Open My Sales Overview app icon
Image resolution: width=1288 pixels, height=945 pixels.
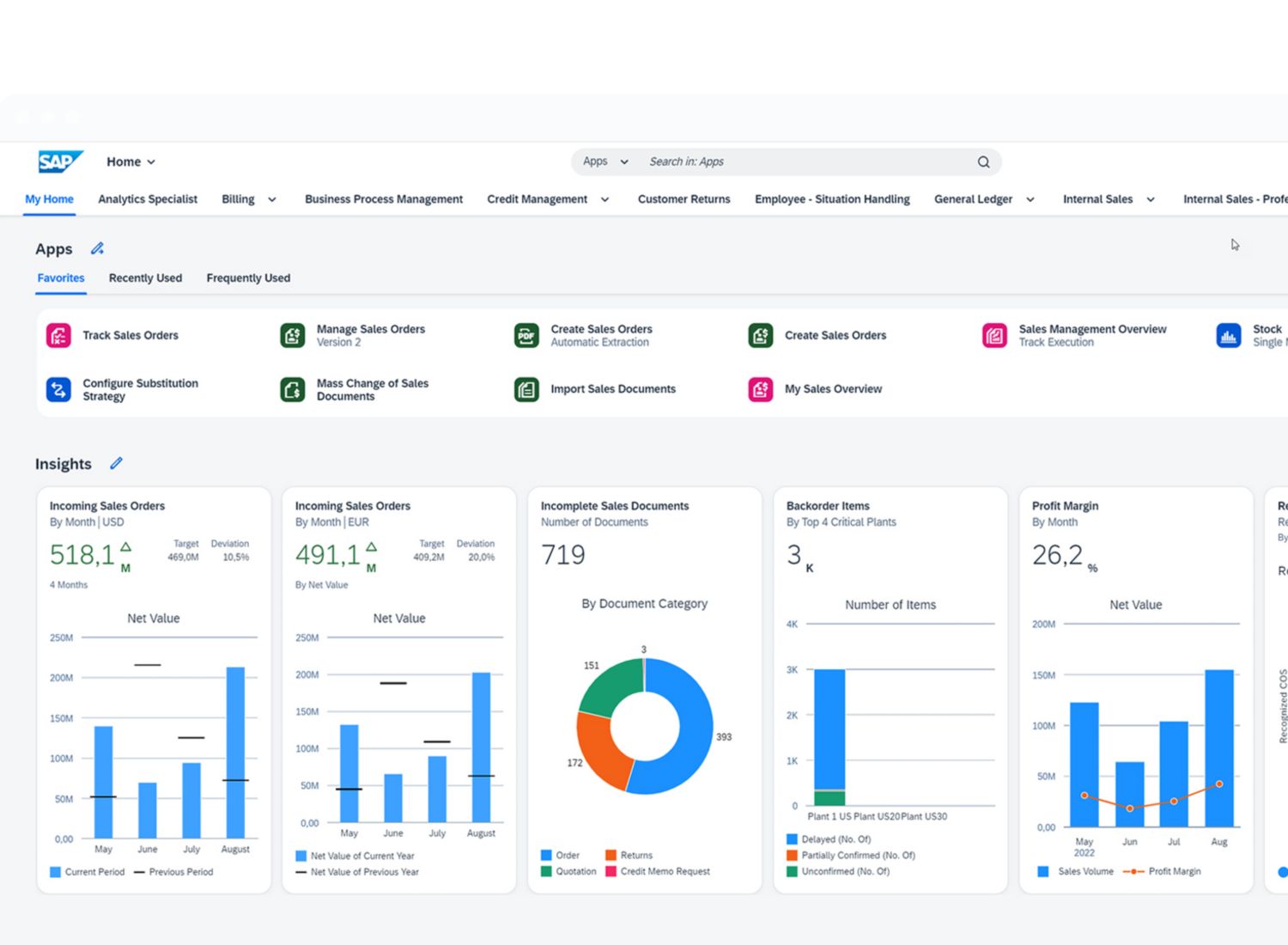click(760, 390)
